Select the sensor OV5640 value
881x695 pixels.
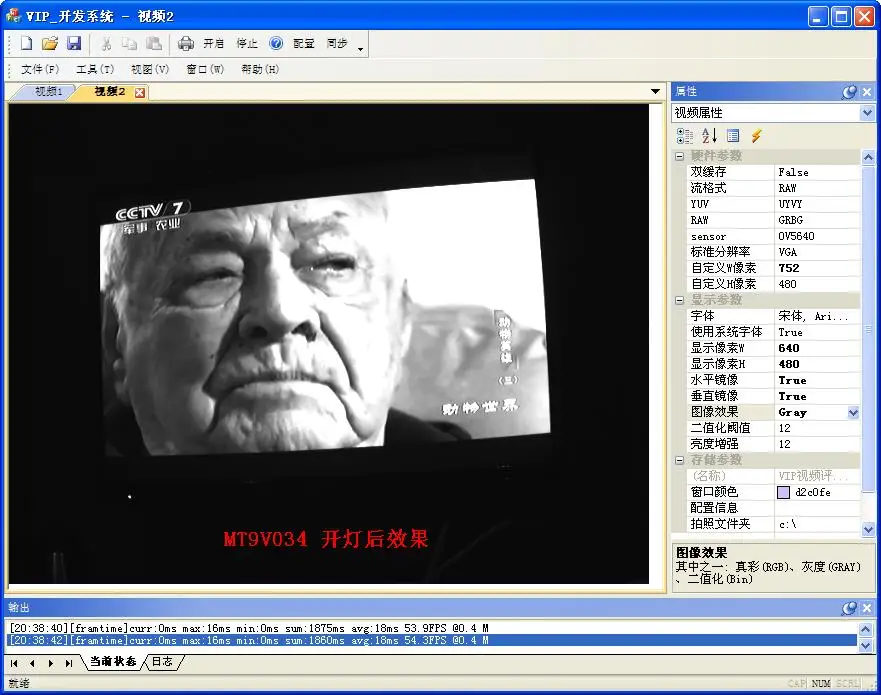(x=818, y=237)
